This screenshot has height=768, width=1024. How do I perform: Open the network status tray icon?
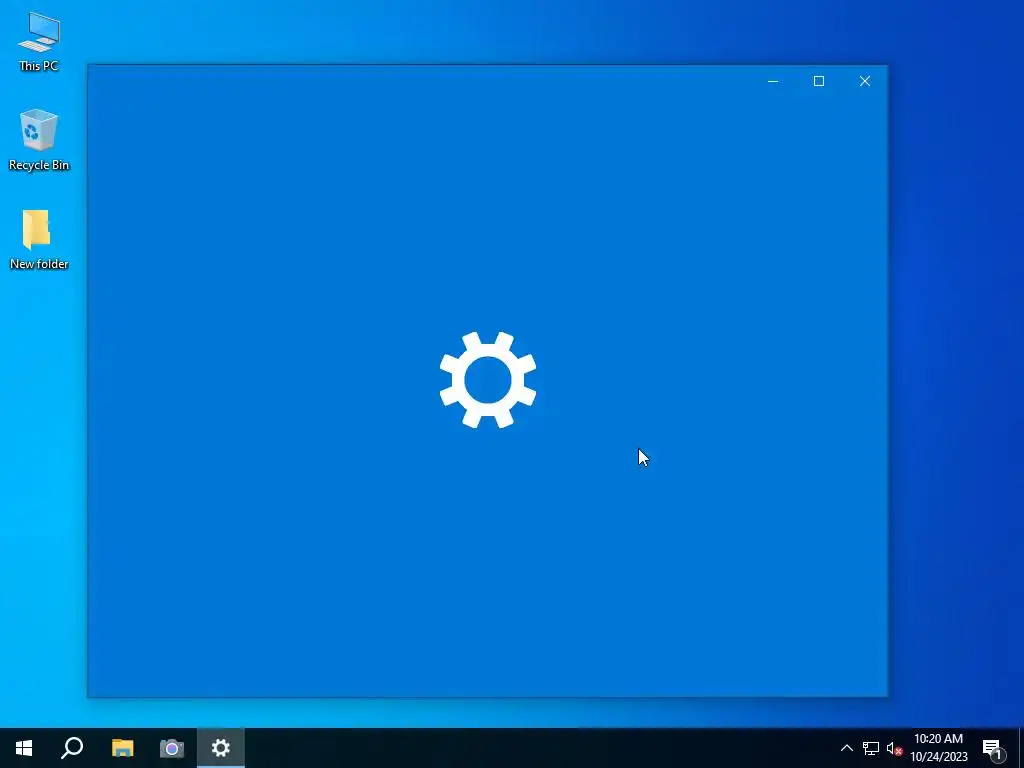pyautogui.click(x=871, y=748)
